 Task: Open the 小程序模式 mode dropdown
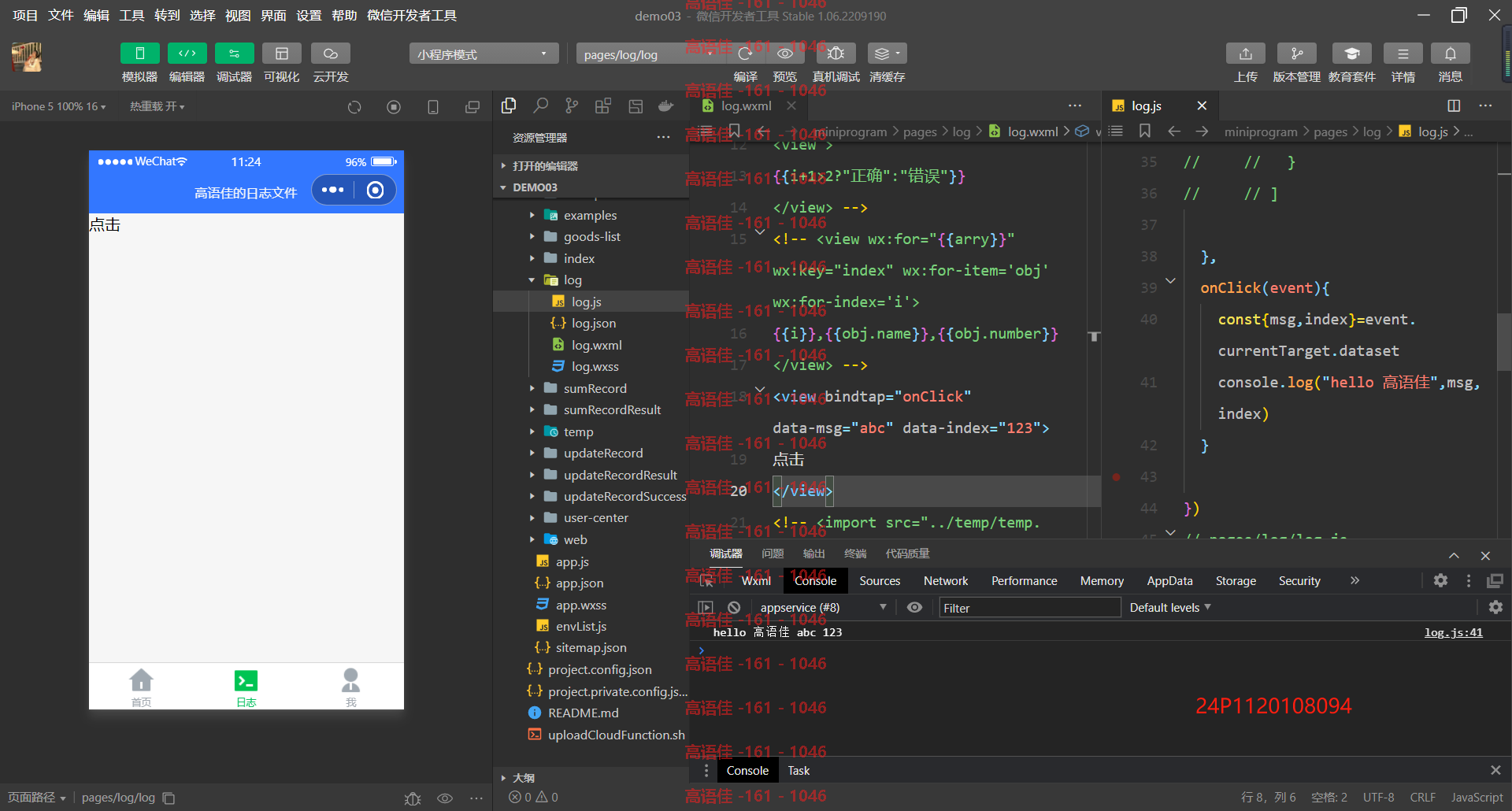(x=484, y=54)
